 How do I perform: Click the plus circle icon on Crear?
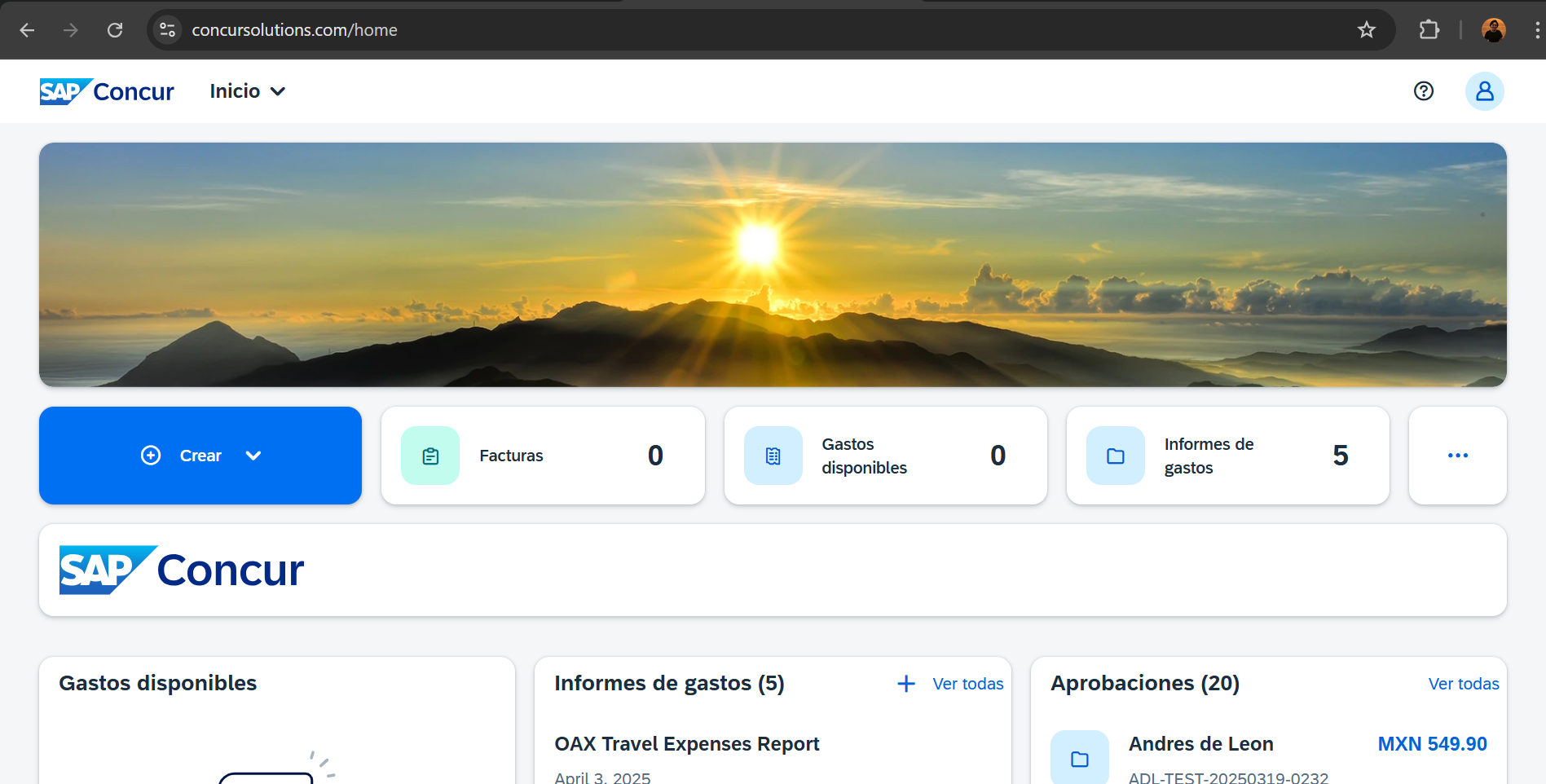click(x=151, y=456)
